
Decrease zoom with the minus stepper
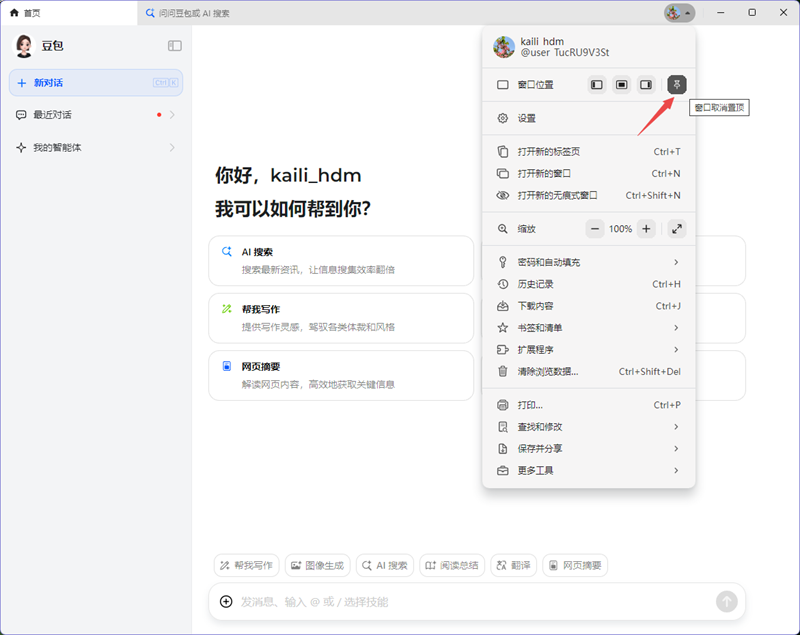(x=593, y=228)
